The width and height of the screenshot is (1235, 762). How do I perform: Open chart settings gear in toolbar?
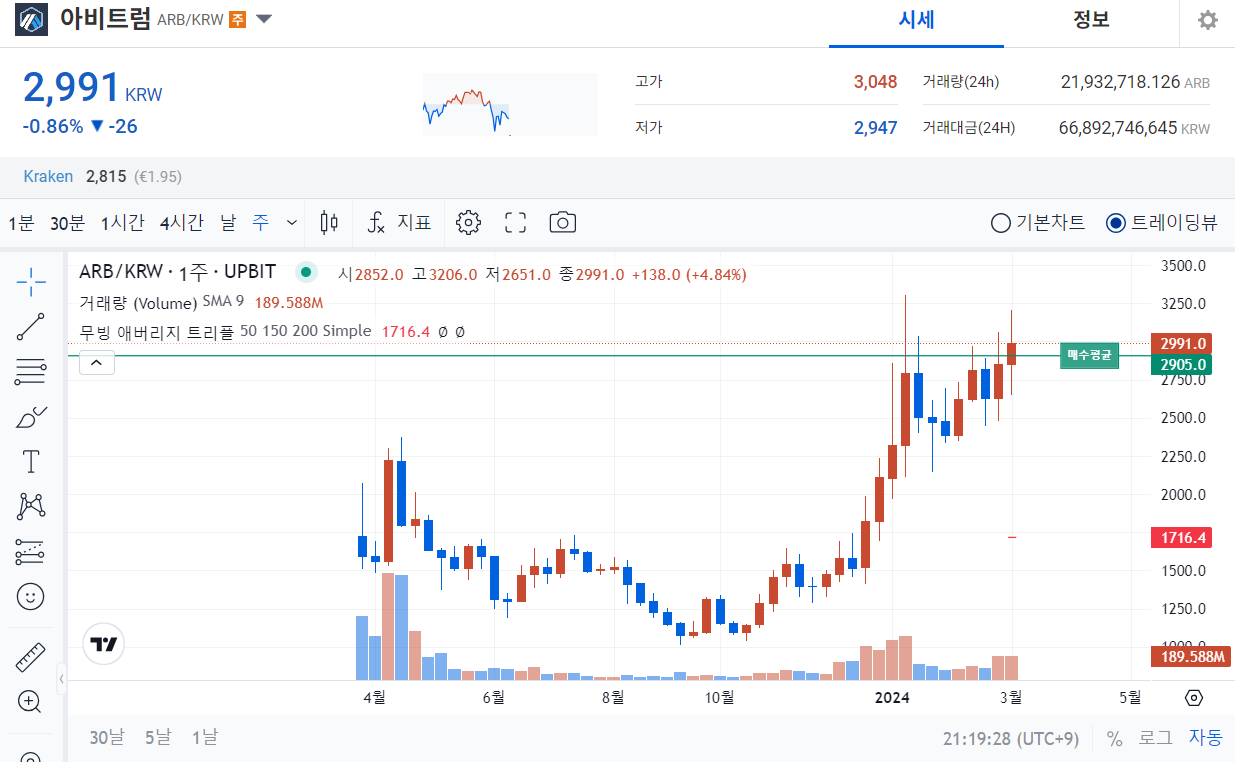[468, 222]
